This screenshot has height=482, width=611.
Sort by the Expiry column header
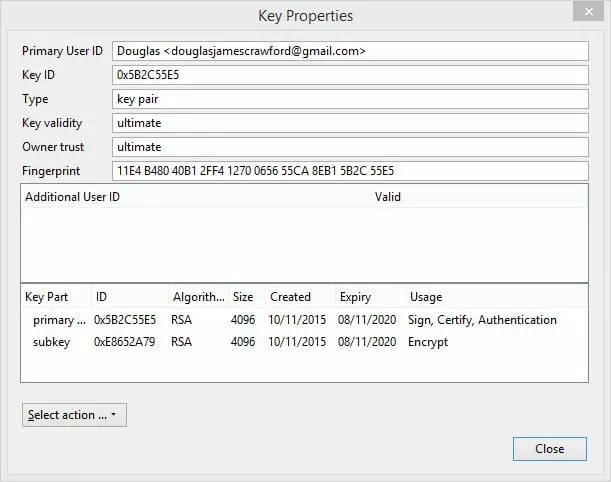367,297
